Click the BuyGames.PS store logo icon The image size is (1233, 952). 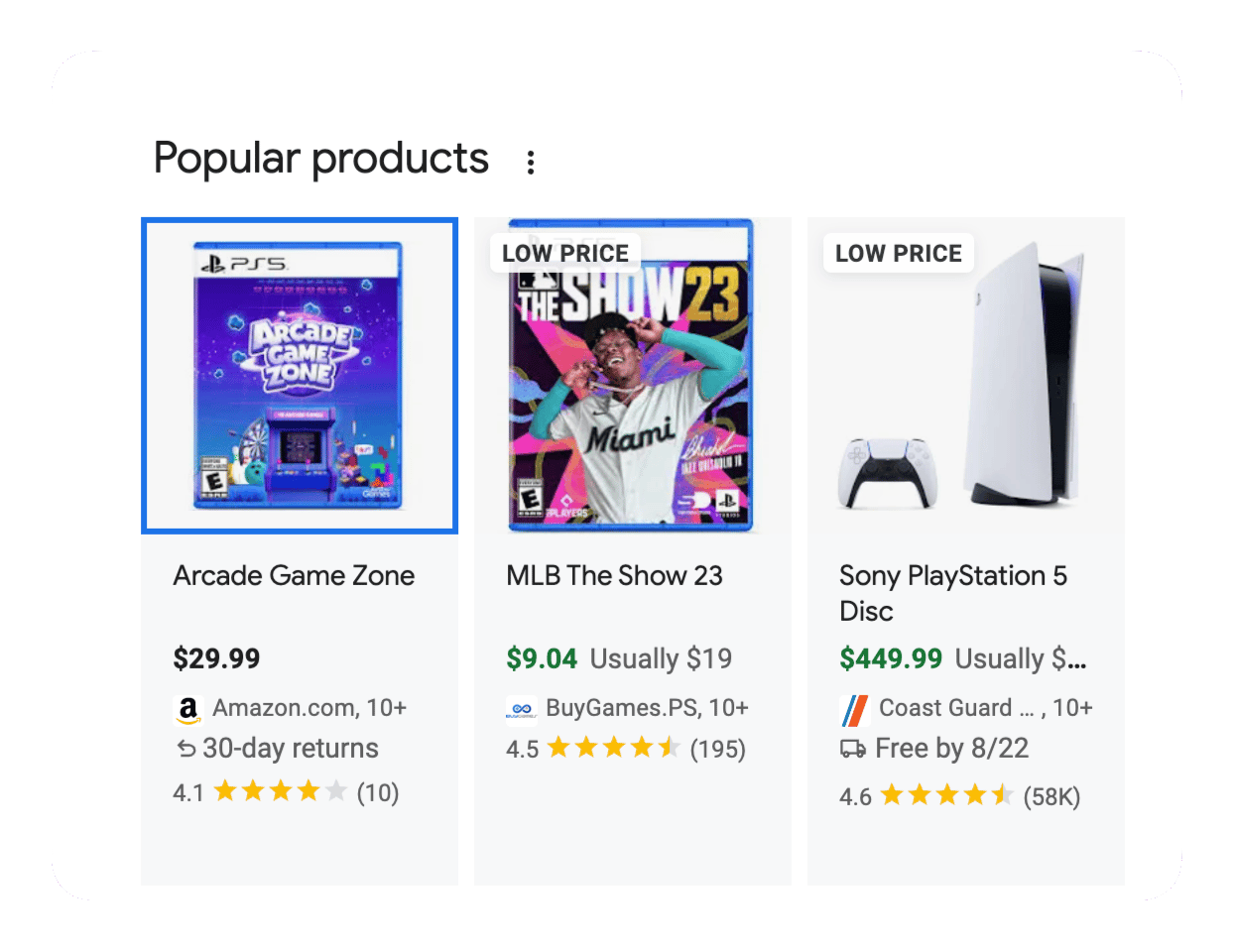[521, 708]
